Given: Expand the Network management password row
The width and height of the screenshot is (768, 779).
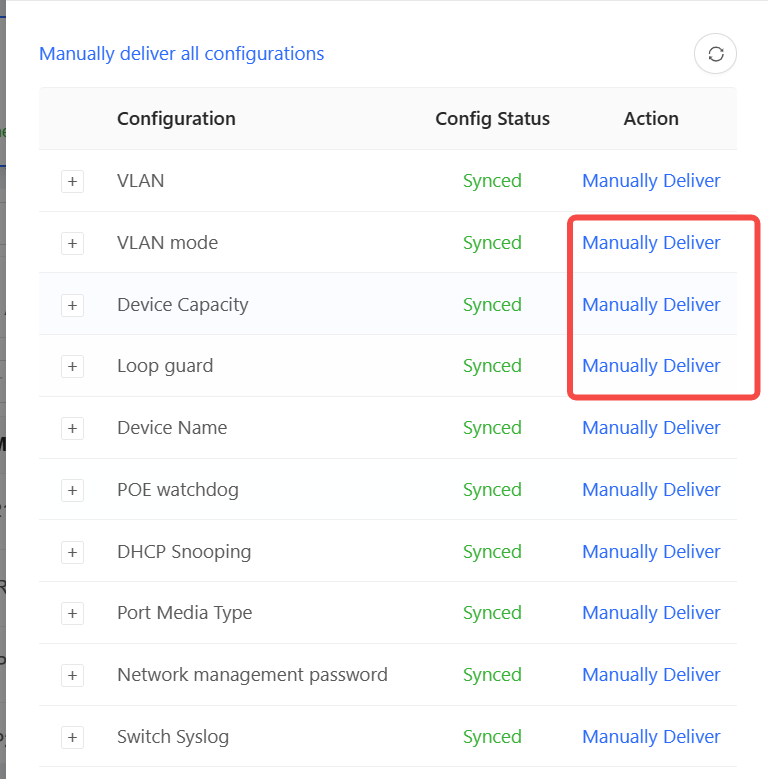Looking at the screenshot, I should [73, 675].
